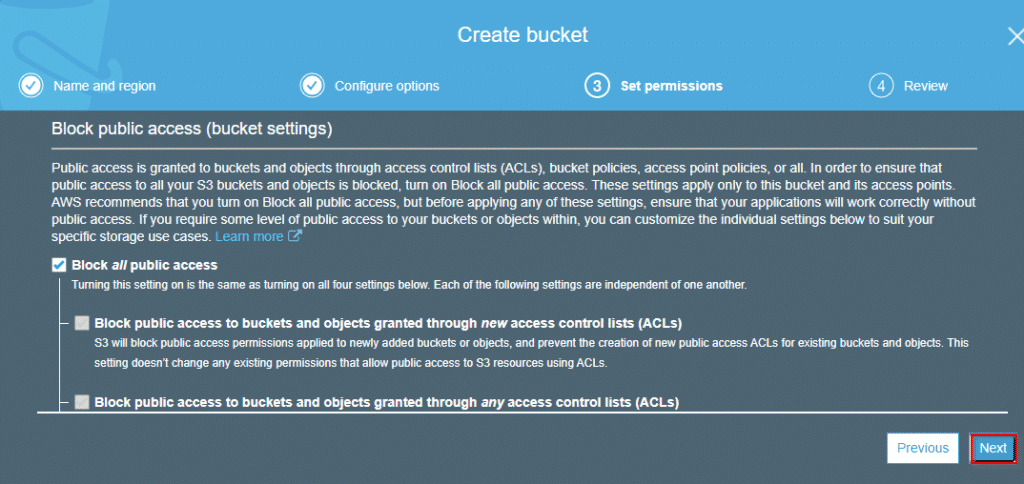
Task: Click the Previous button
Action: coord(923,448)
